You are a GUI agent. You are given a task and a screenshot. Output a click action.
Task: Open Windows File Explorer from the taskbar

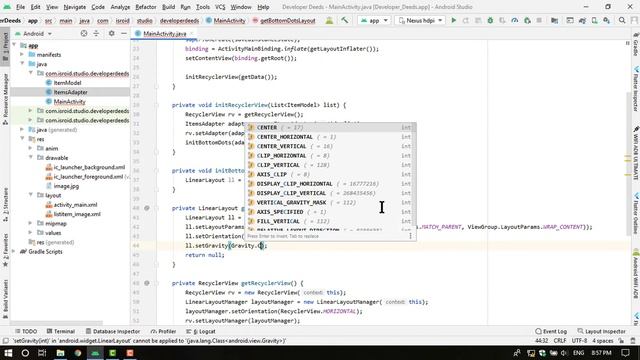(x=60, y=353)
